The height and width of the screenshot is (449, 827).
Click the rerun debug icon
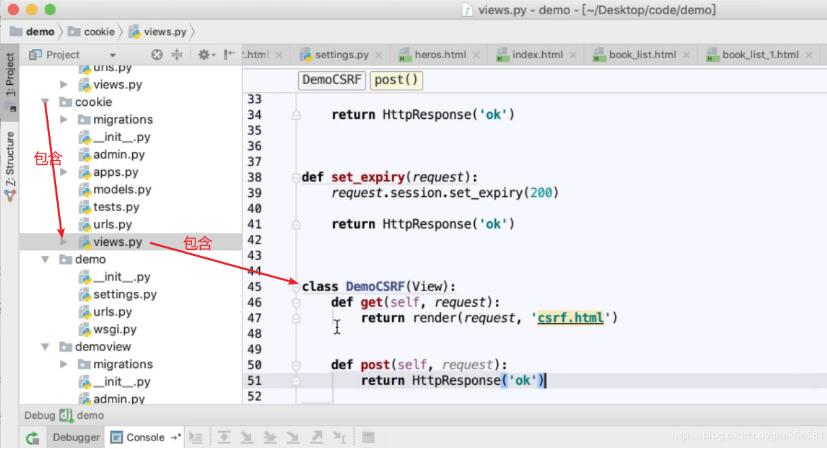tap(33, 438)
